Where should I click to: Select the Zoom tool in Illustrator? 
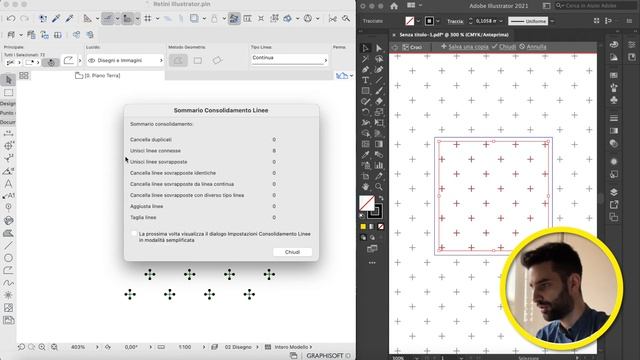(x=379, y=187)
